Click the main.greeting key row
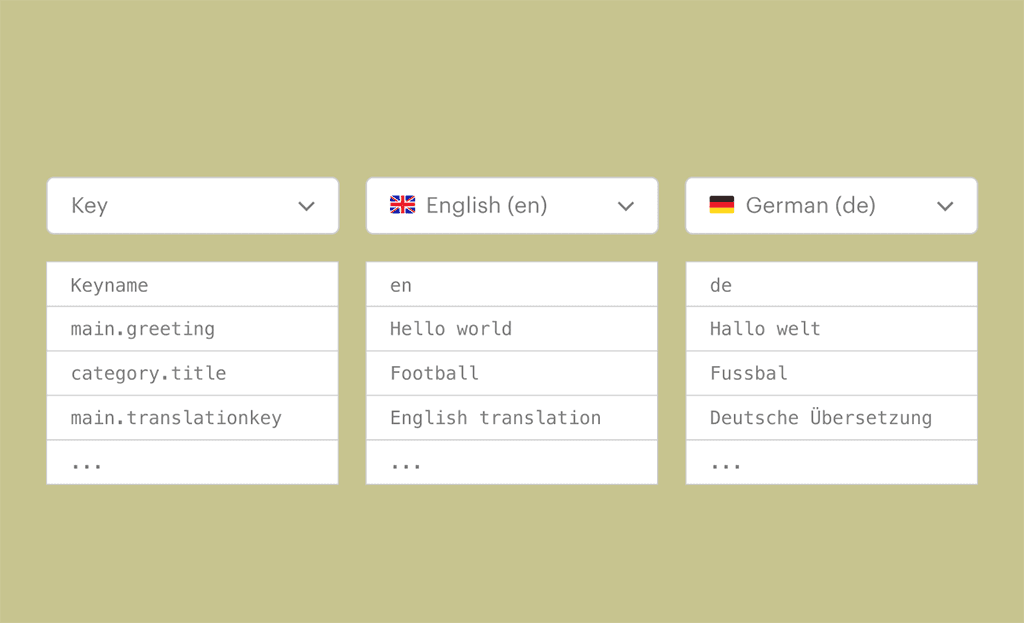 coord(192,329)
